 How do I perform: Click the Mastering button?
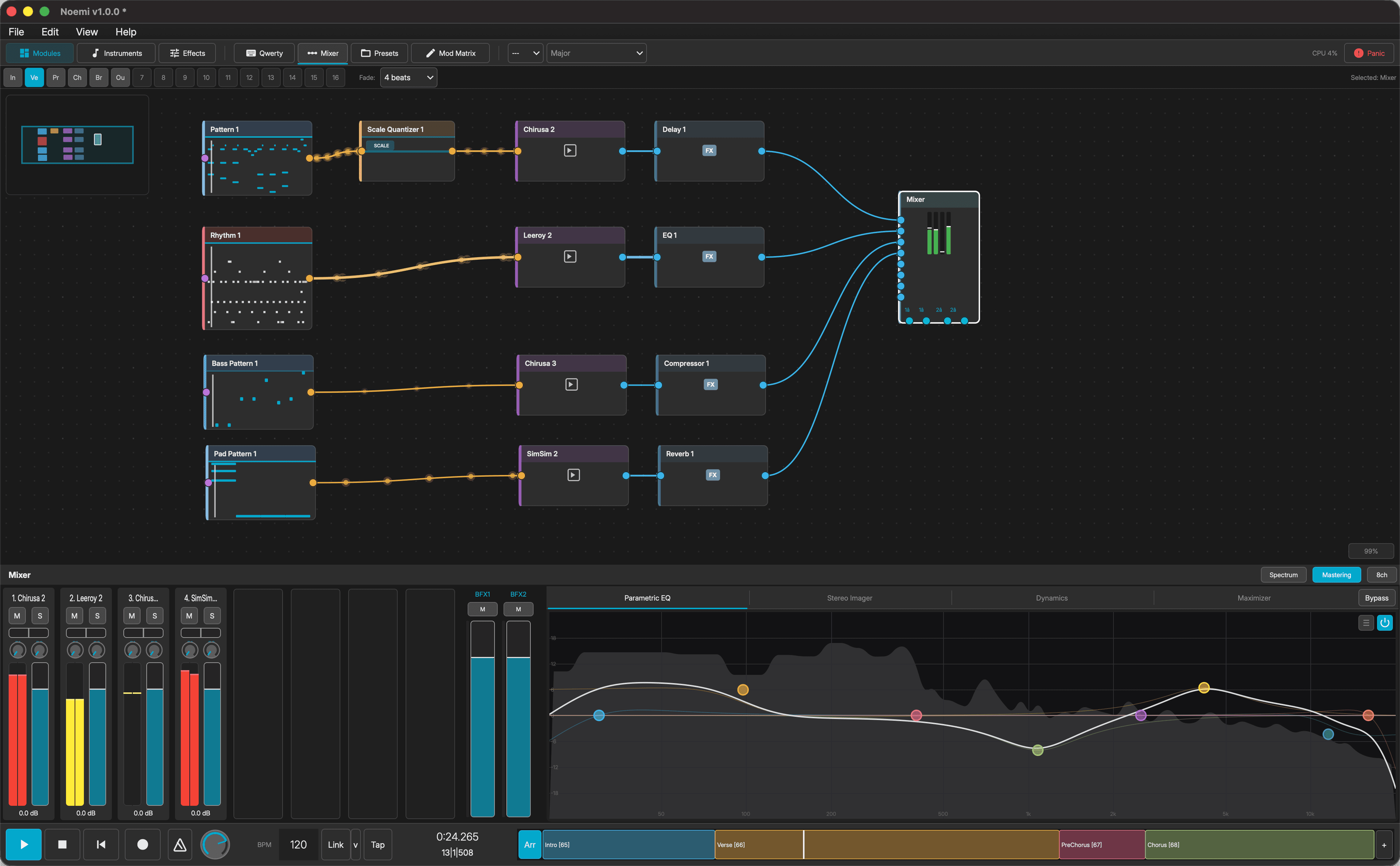(x=1336, y=575)
